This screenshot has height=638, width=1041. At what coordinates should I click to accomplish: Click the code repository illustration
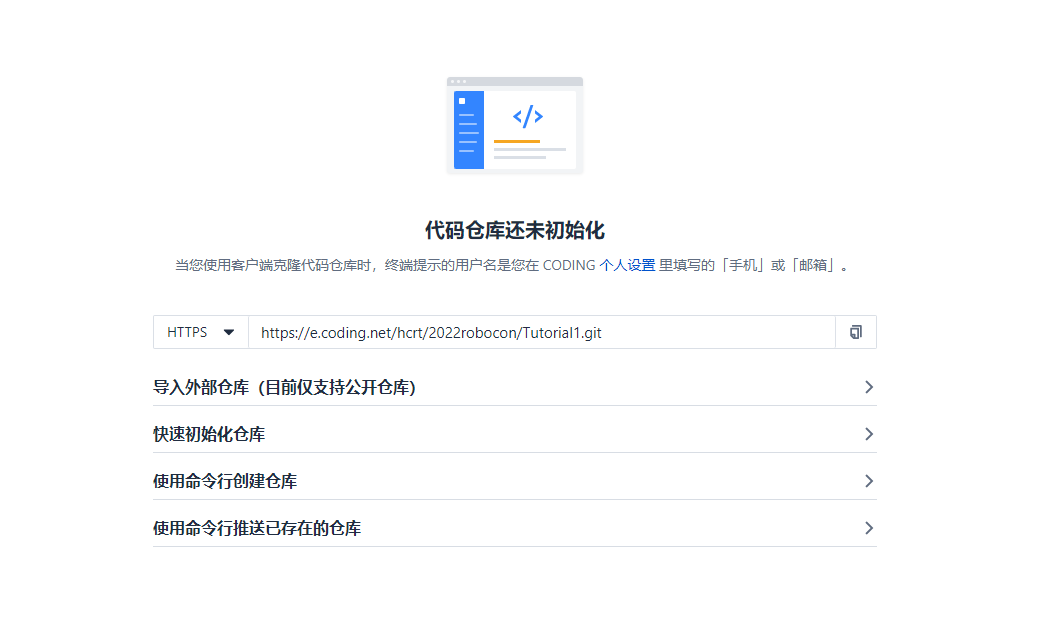tap(514, 126)
